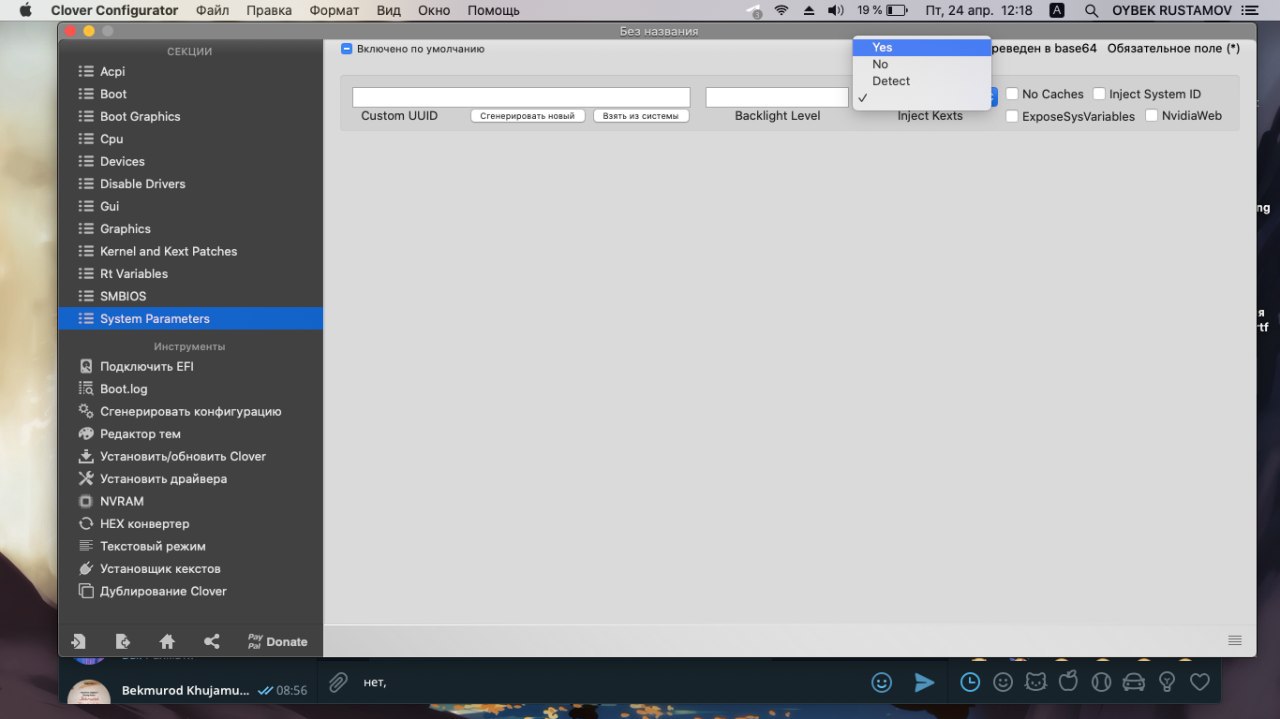
Task: Open Bekmurod Khujamu chat in Telegram
Action: tap(190, 692)
